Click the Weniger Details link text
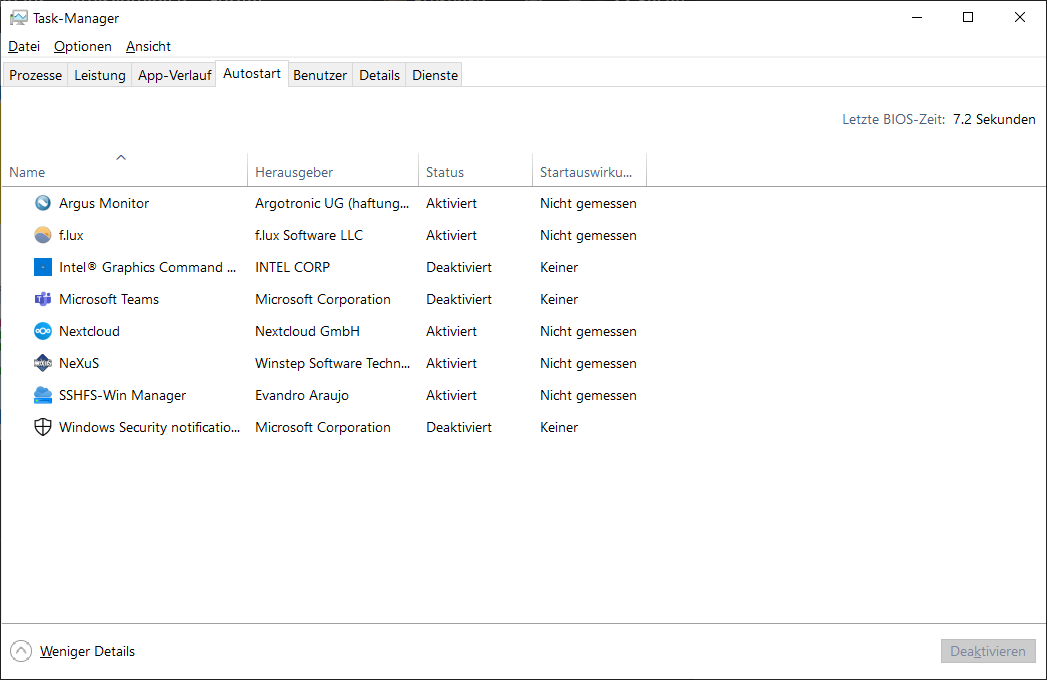1047x680 pixels. [x=87, y=651]
